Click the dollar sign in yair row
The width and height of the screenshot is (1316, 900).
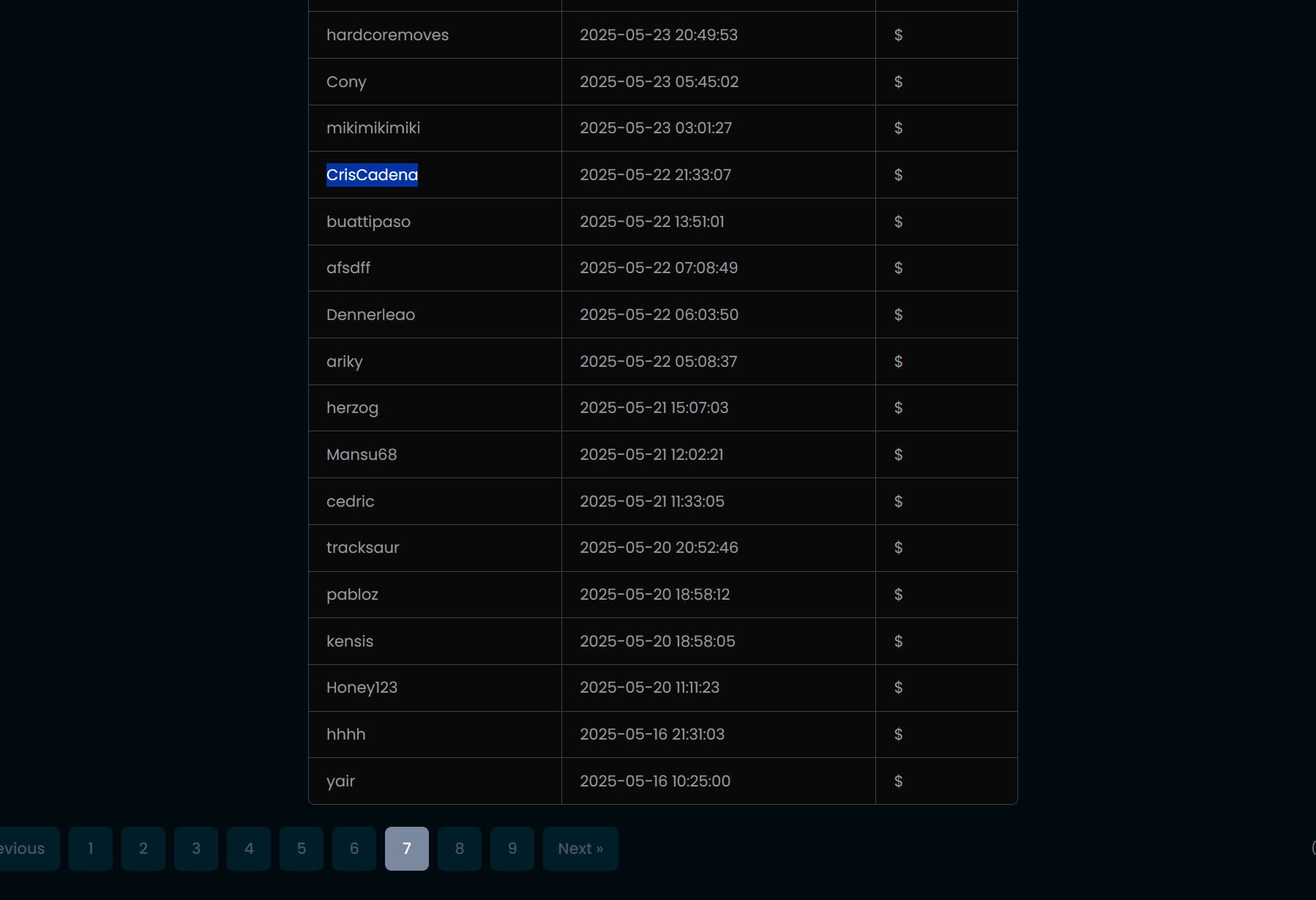tap(898, 781)
